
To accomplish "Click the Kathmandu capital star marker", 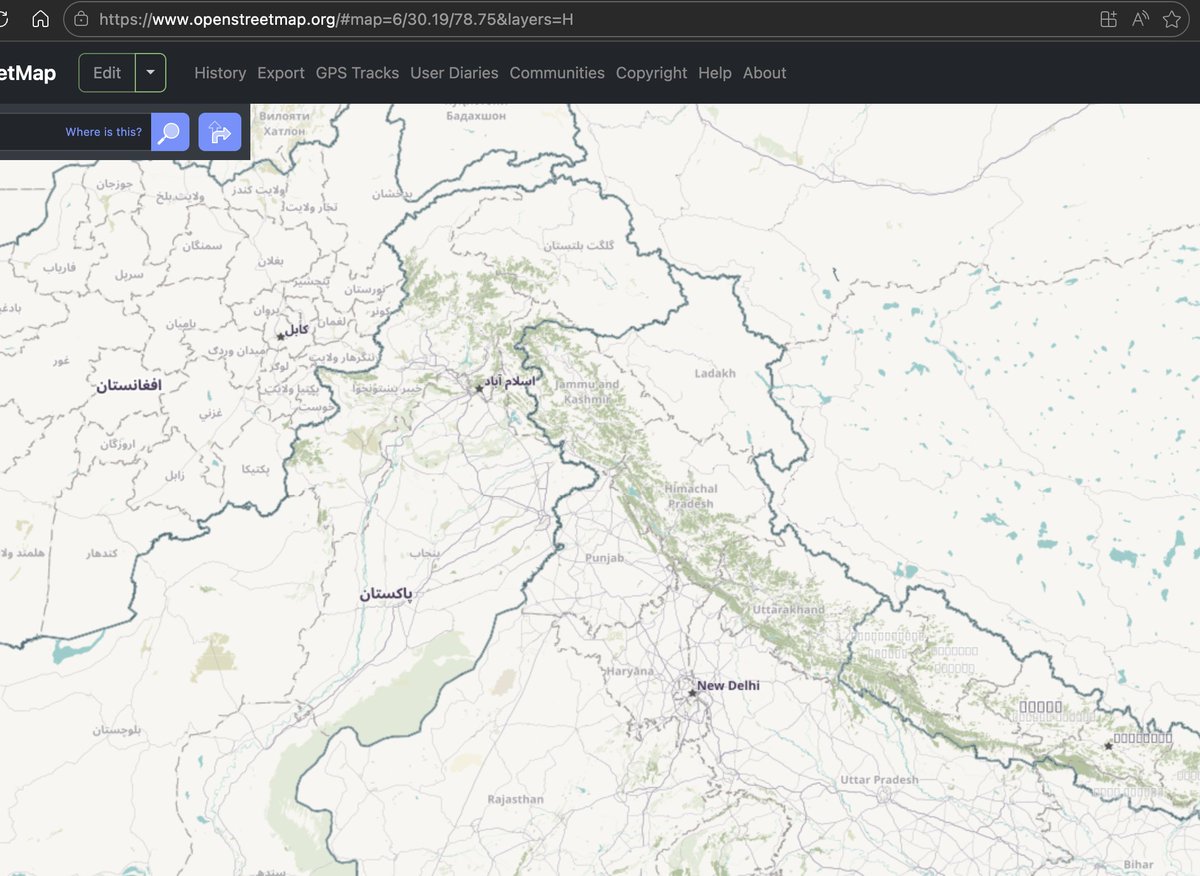I will point(1108,745).
